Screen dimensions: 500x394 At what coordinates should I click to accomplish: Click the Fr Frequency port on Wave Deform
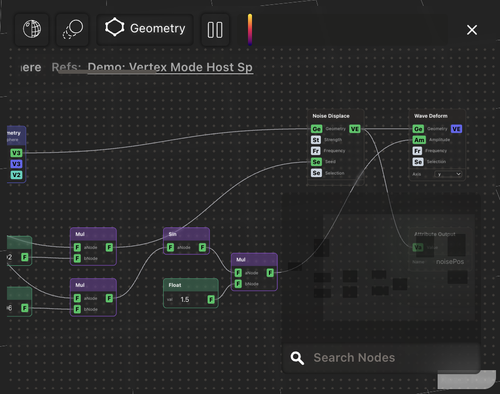(417, 151)
